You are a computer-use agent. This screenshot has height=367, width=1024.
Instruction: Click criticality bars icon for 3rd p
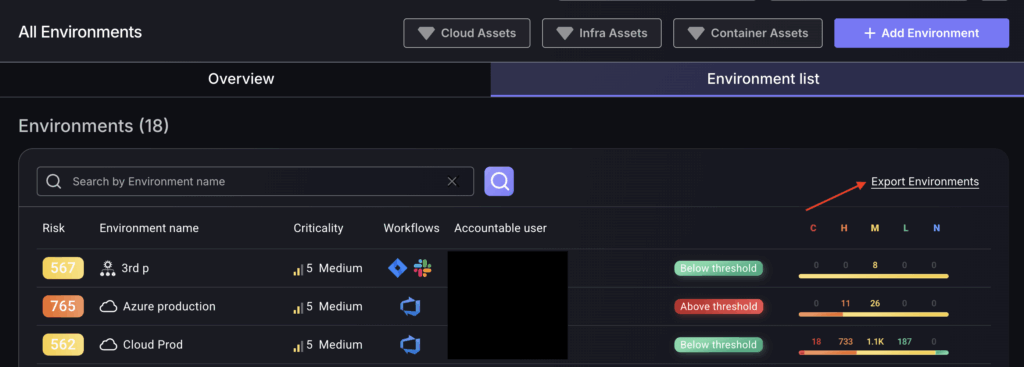[x=298, y=269]
